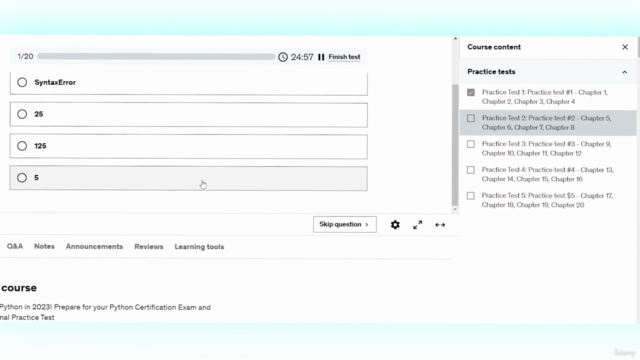Open Practice Test 5 chapters 17-20
This screenshot has height=360, width=640.
click(x=547, y=200)
